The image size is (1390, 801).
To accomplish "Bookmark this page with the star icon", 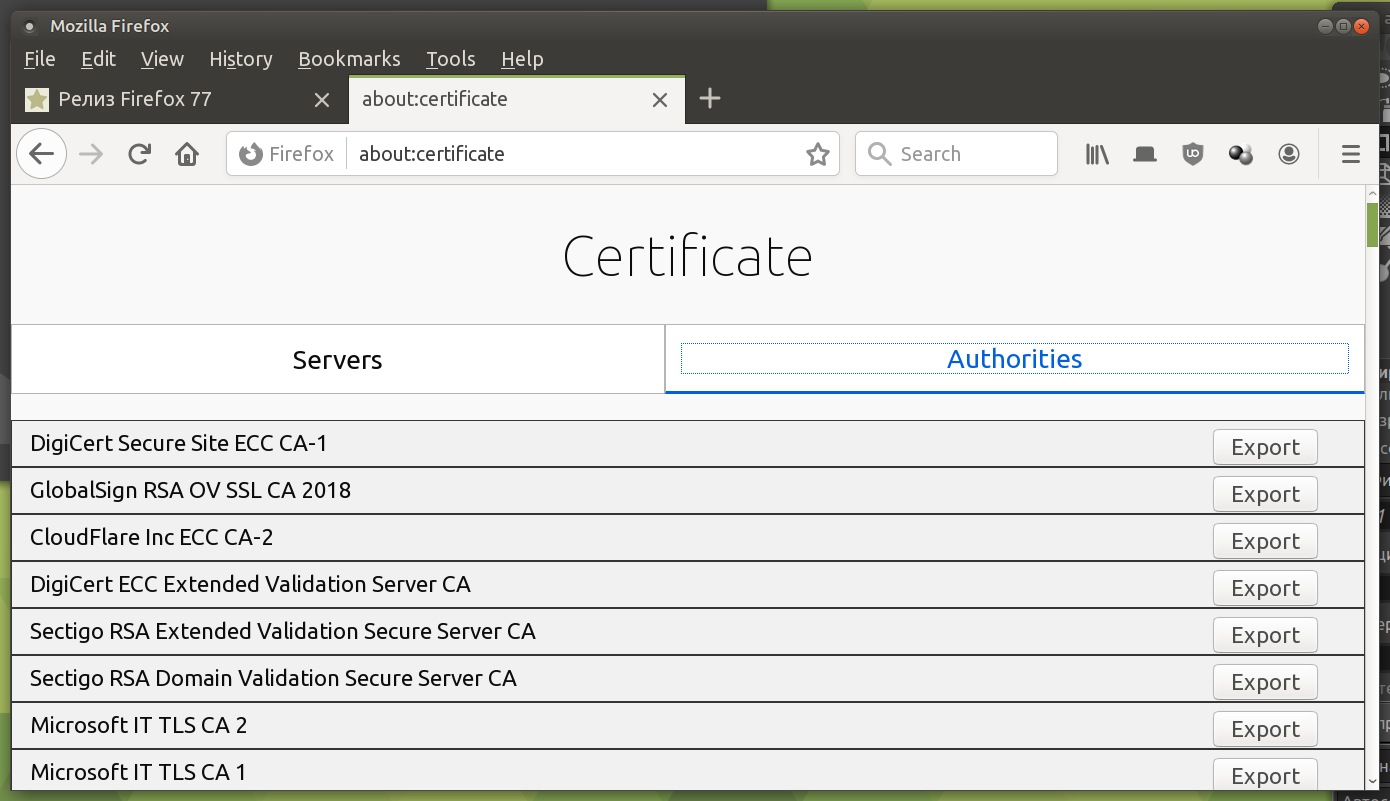I will coord(818,154).
